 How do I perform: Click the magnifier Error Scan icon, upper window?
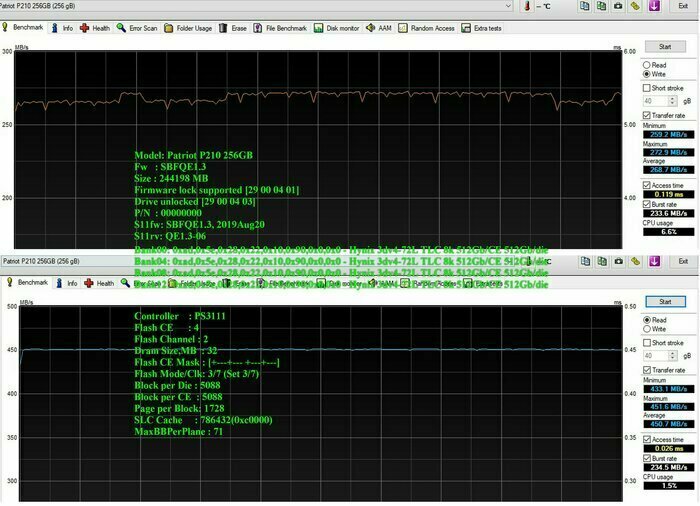[x=121, y=28]
